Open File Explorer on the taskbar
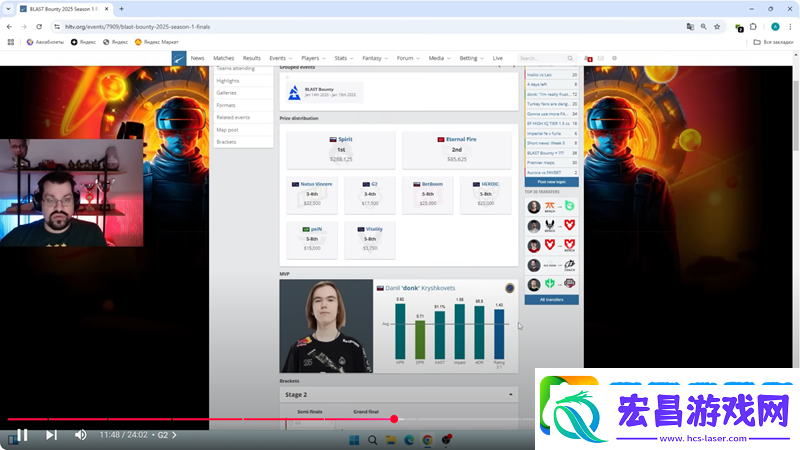The image size is (800, 450). [391, 440]
